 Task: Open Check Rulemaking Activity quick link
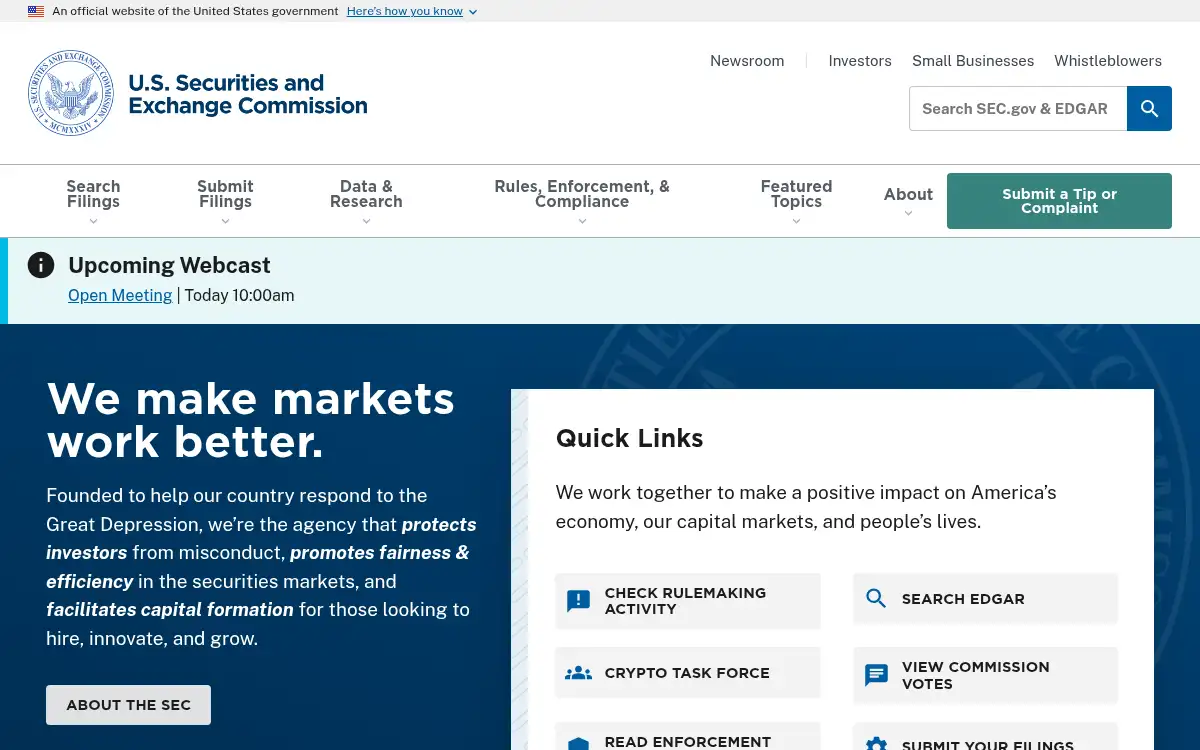click(688, 601)
